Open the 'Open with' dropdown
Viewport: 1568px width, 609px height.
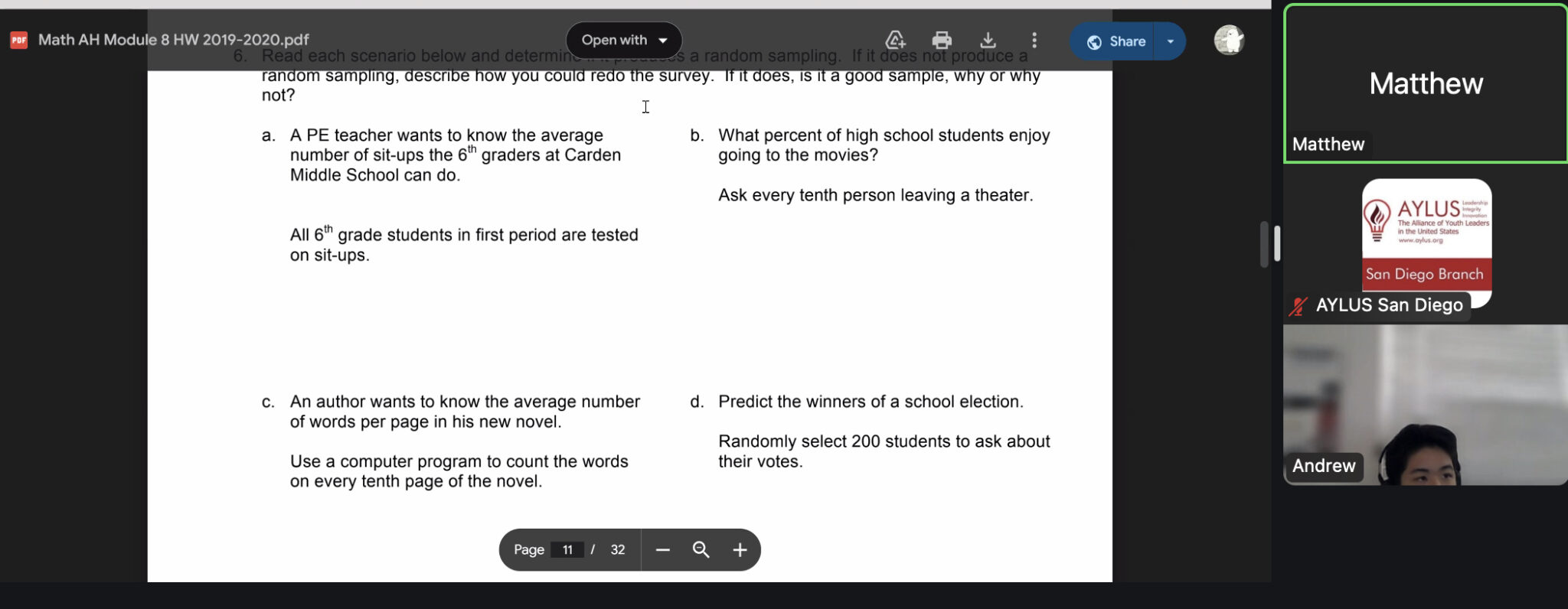624,40
